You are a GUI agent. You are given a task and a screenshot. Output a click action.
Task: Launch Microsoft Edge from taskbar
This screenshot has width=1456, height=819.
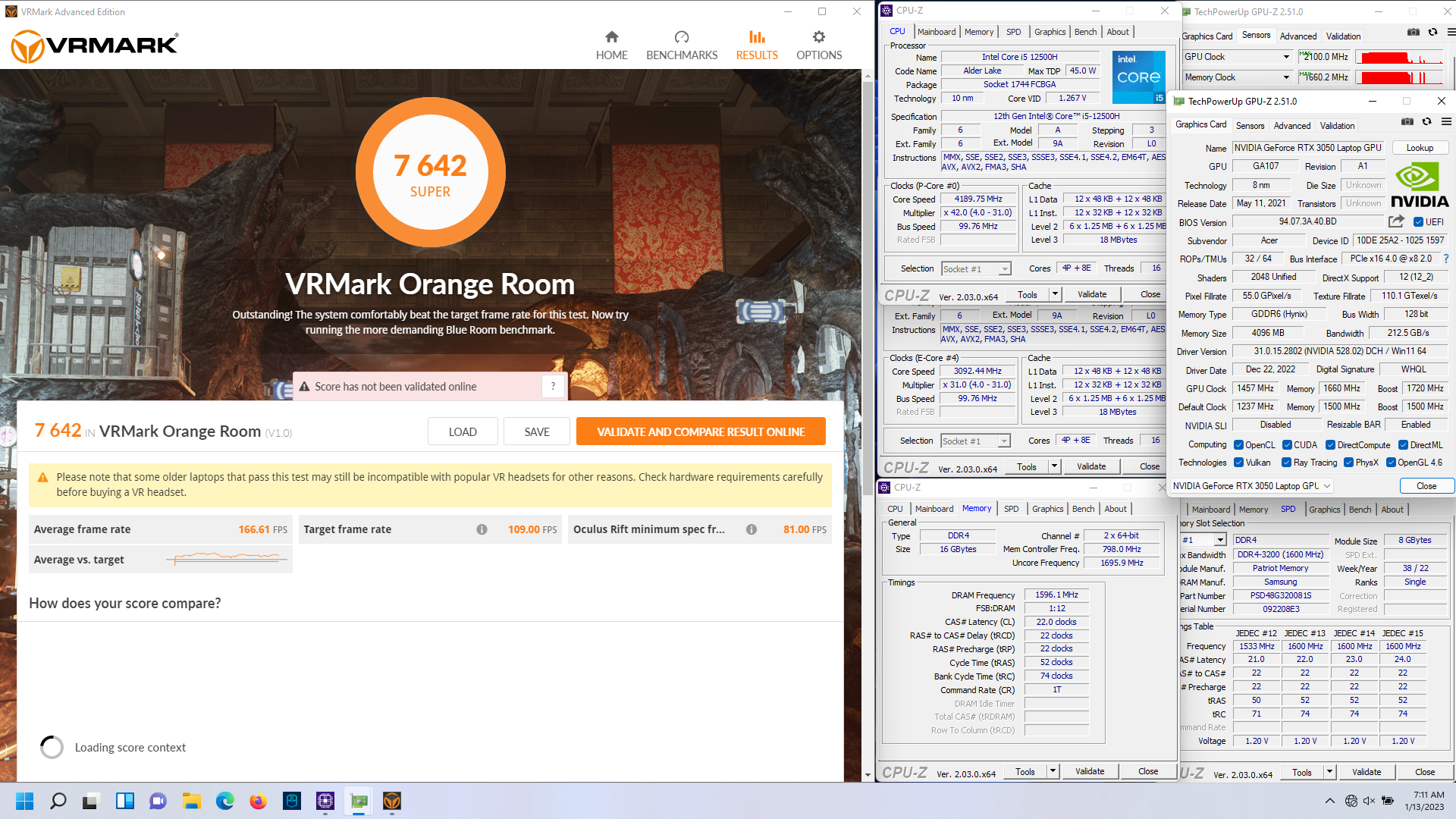click(x=224, y=801)
